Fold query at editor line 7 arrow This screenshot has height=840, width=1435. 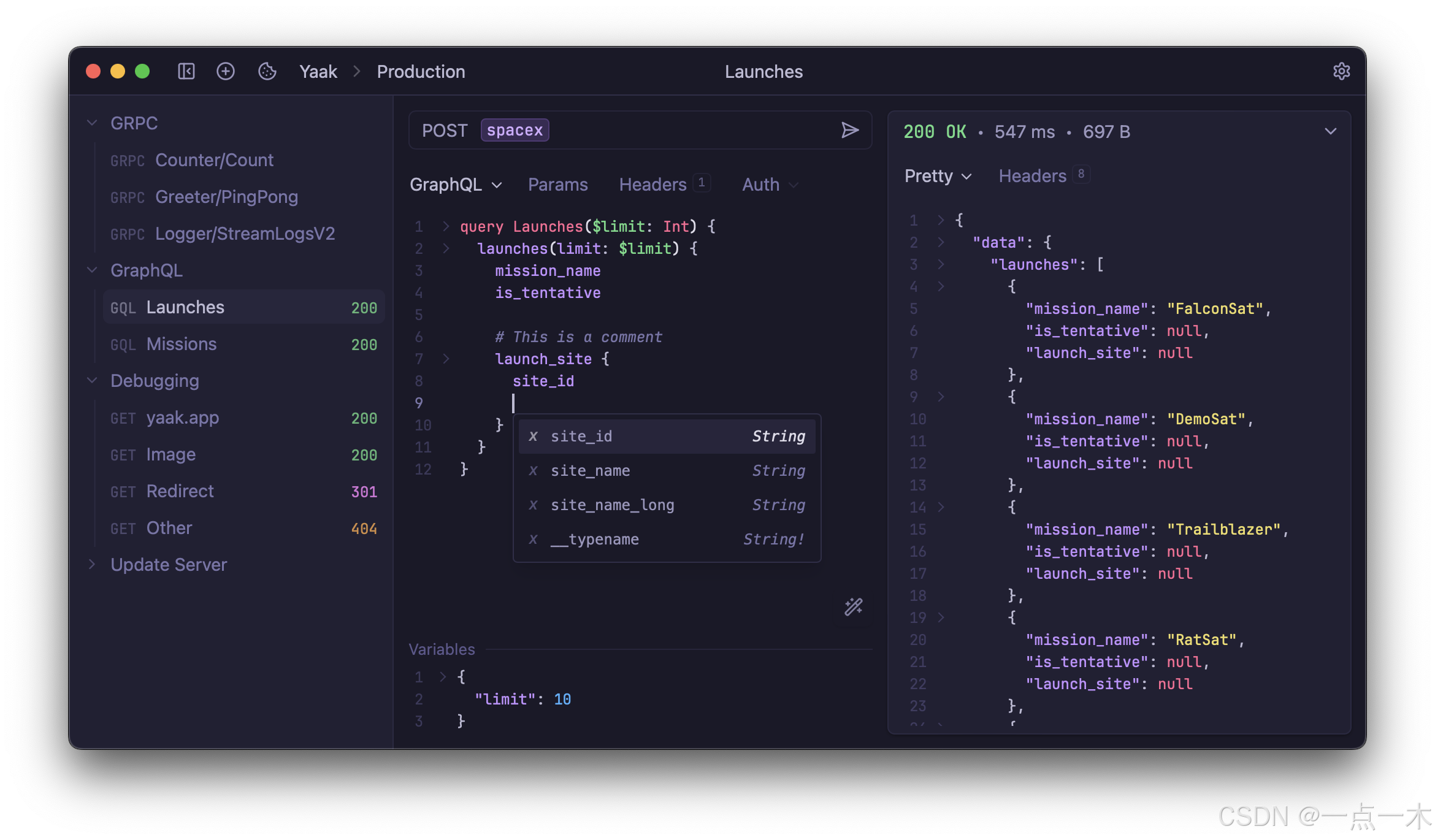click(446, 359)
